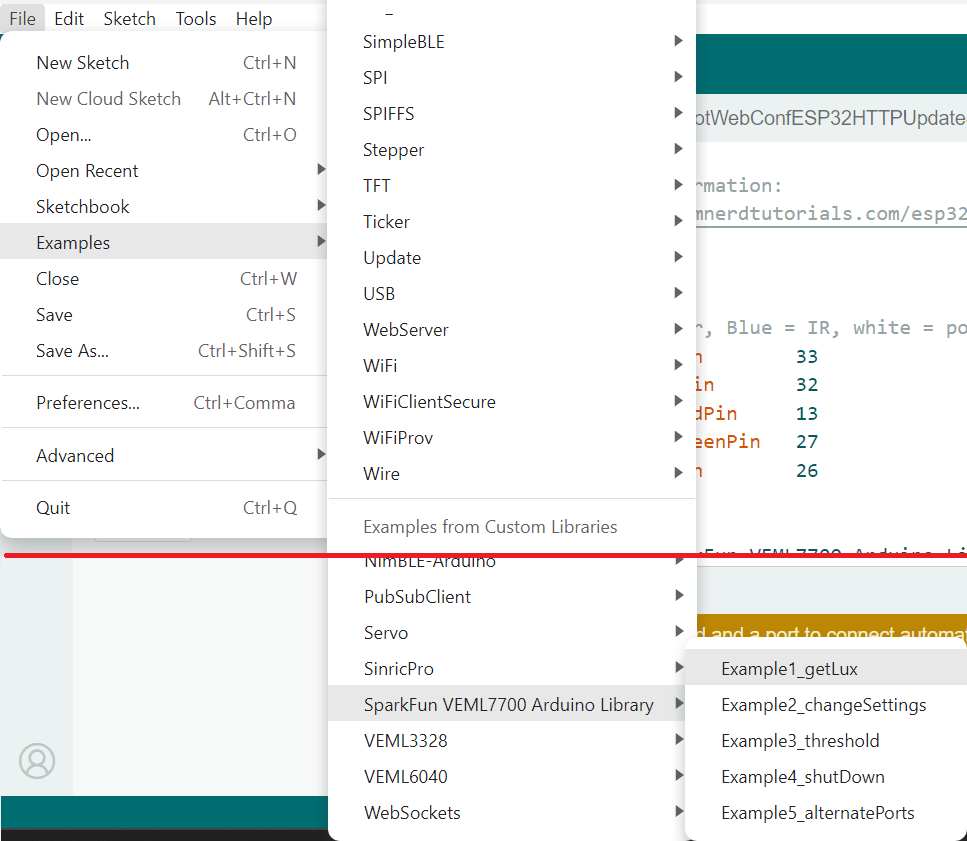Click the user account profile icon
The image size is (967, 841).
pyautogui.click(x=37, y=761)
